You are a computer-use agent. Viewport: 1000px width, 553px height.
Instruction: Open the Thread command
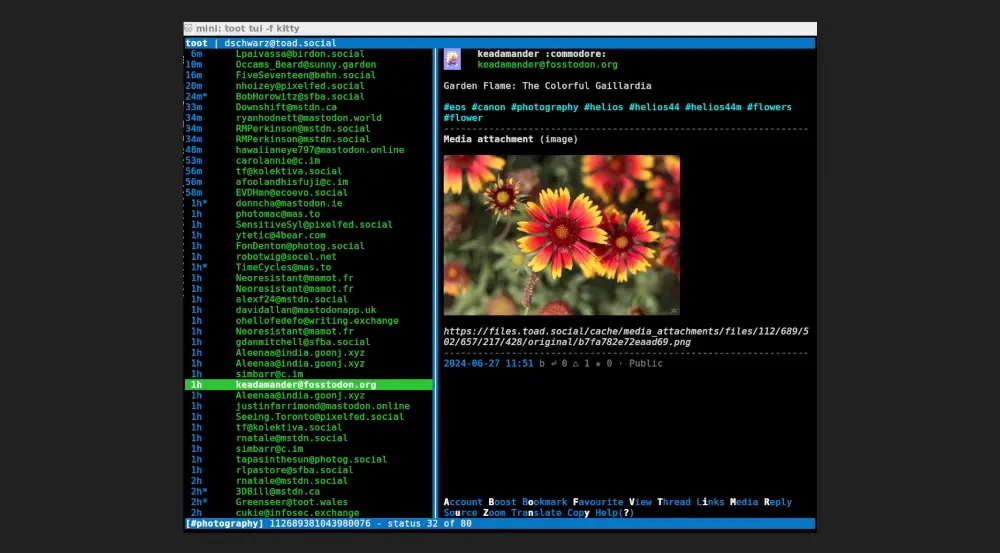pyautogui.click(x=675, y=502)
